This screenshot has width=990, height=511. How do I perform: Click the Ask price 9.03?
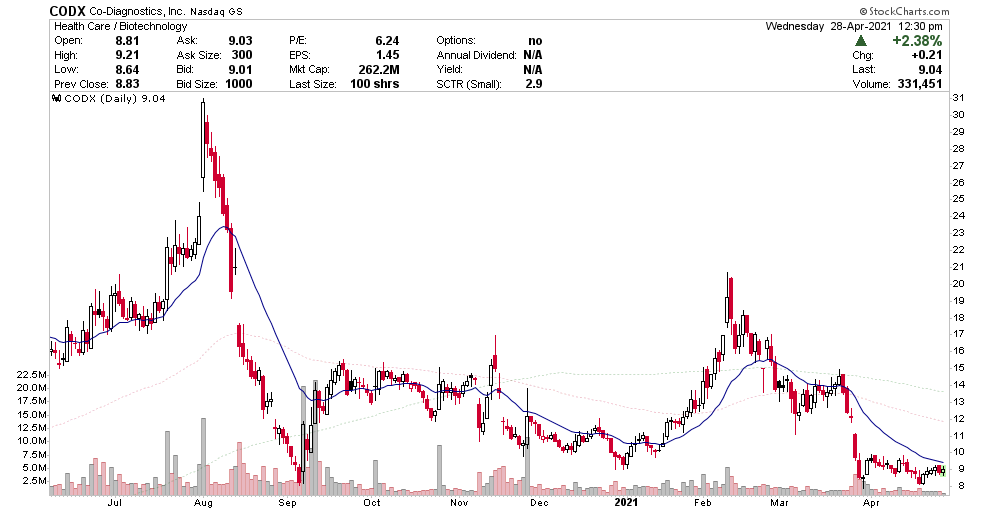point(241,40)
